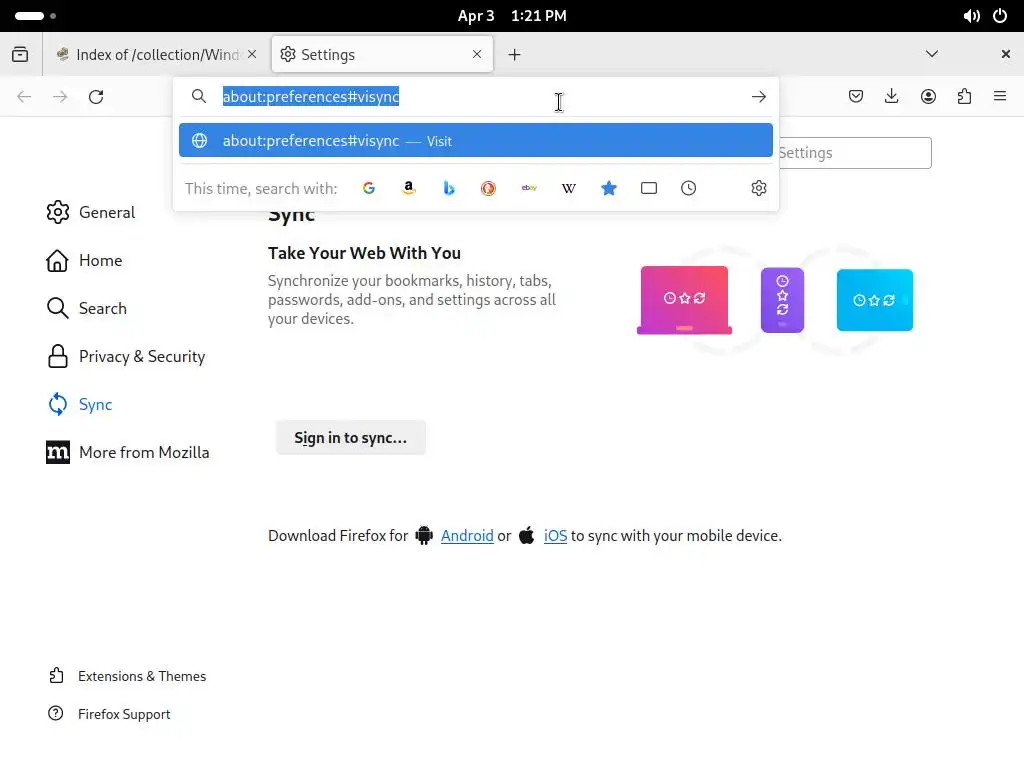Open the Extensions puzzle icon
1024x768 pixels.
[964, 97]
